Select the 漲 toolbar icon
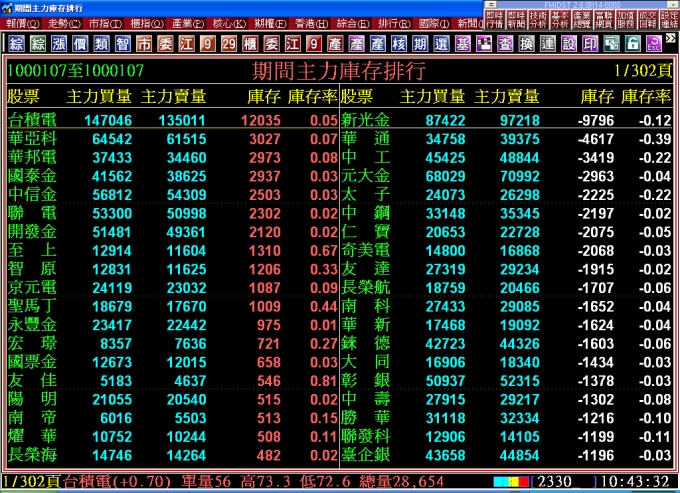 pos(59,44)
